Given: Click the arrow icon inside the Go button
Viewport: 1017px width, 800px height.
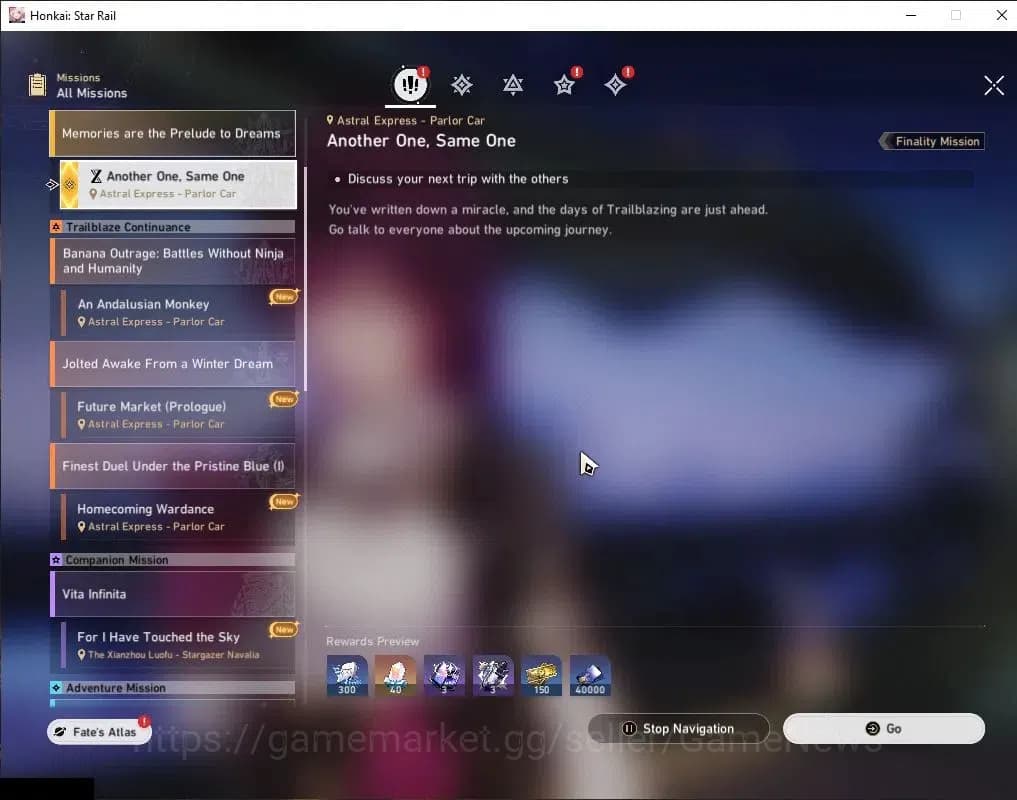Looking at the screenshot, I should 872,729.
